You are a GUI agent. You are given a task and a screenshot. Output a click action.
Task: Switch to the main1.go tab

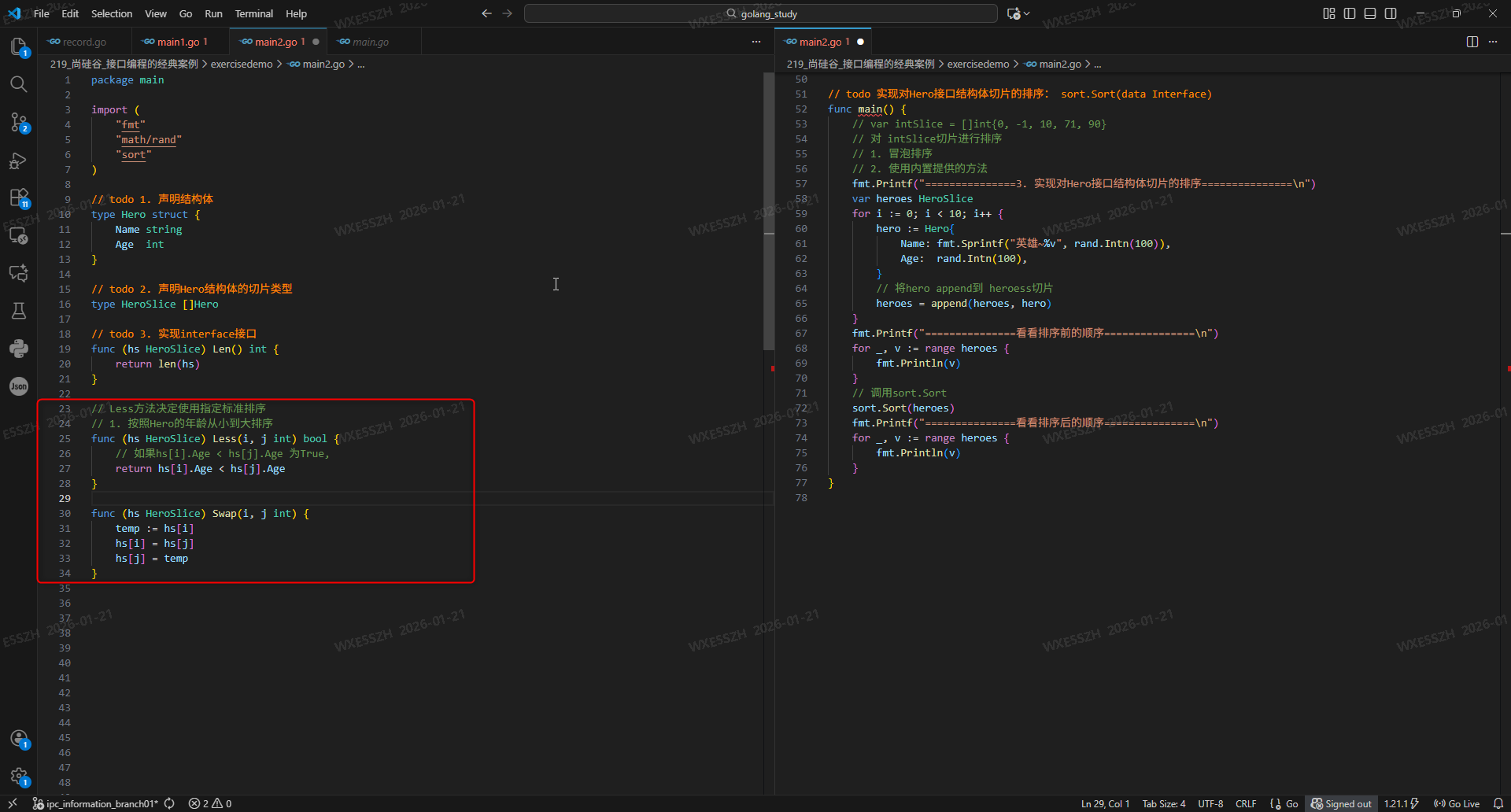pos(180,42)
